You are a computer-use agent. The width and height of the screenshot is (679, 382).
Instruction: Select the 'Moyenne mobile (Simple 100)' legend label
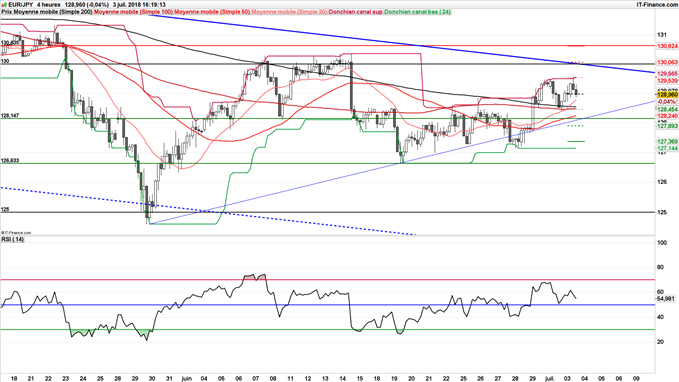pyautogui.click(x=133, y=12)
